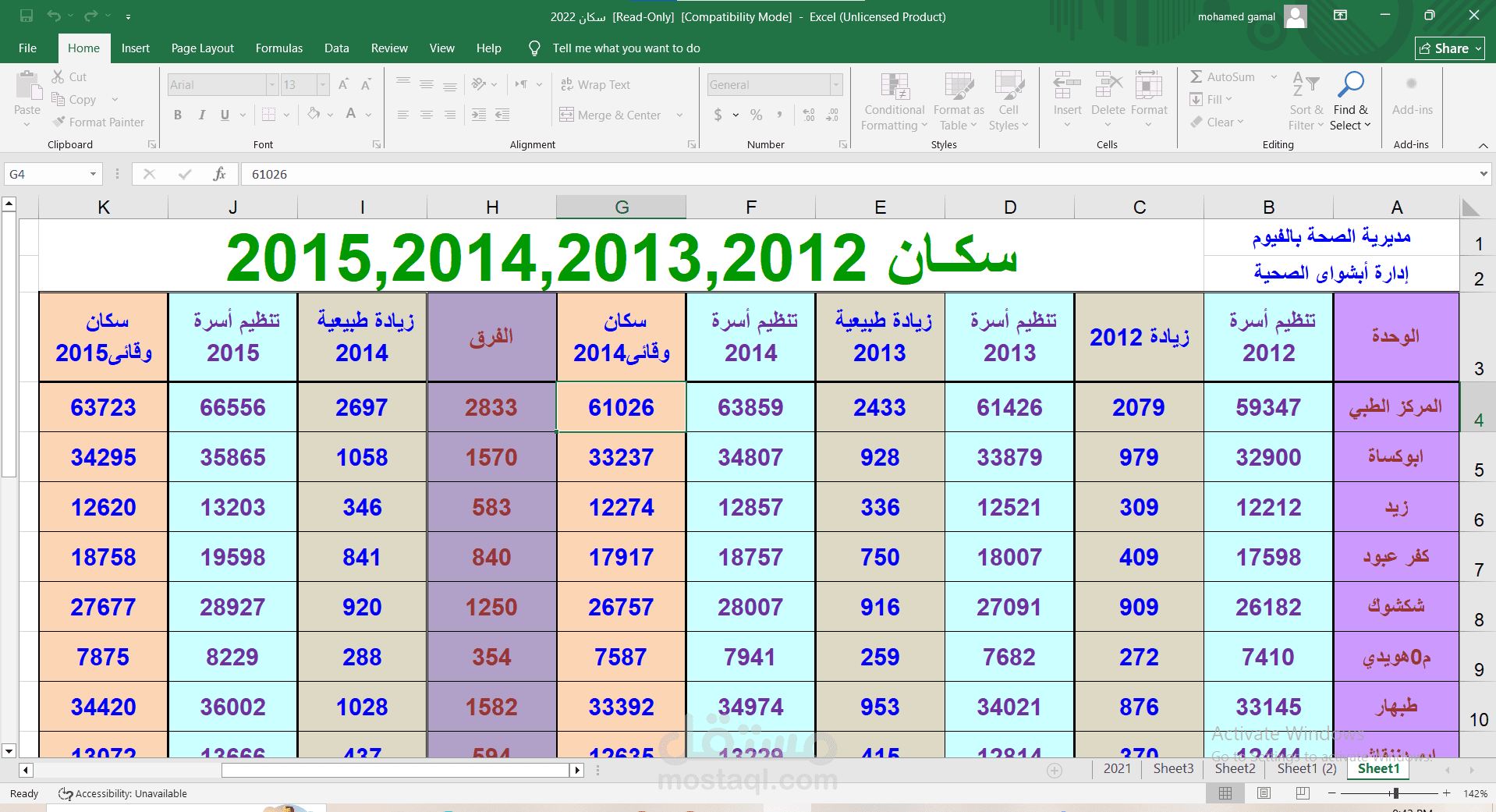
Task: Click the zoom slider handle
Action: [x=1395, y=793]
